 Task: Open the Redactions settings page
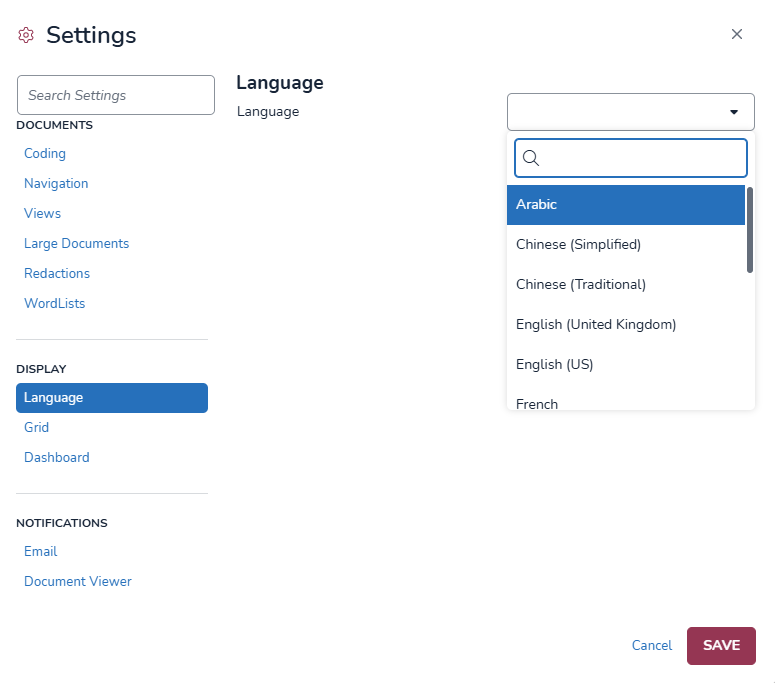pyautogui.click(x=57, y=273)
